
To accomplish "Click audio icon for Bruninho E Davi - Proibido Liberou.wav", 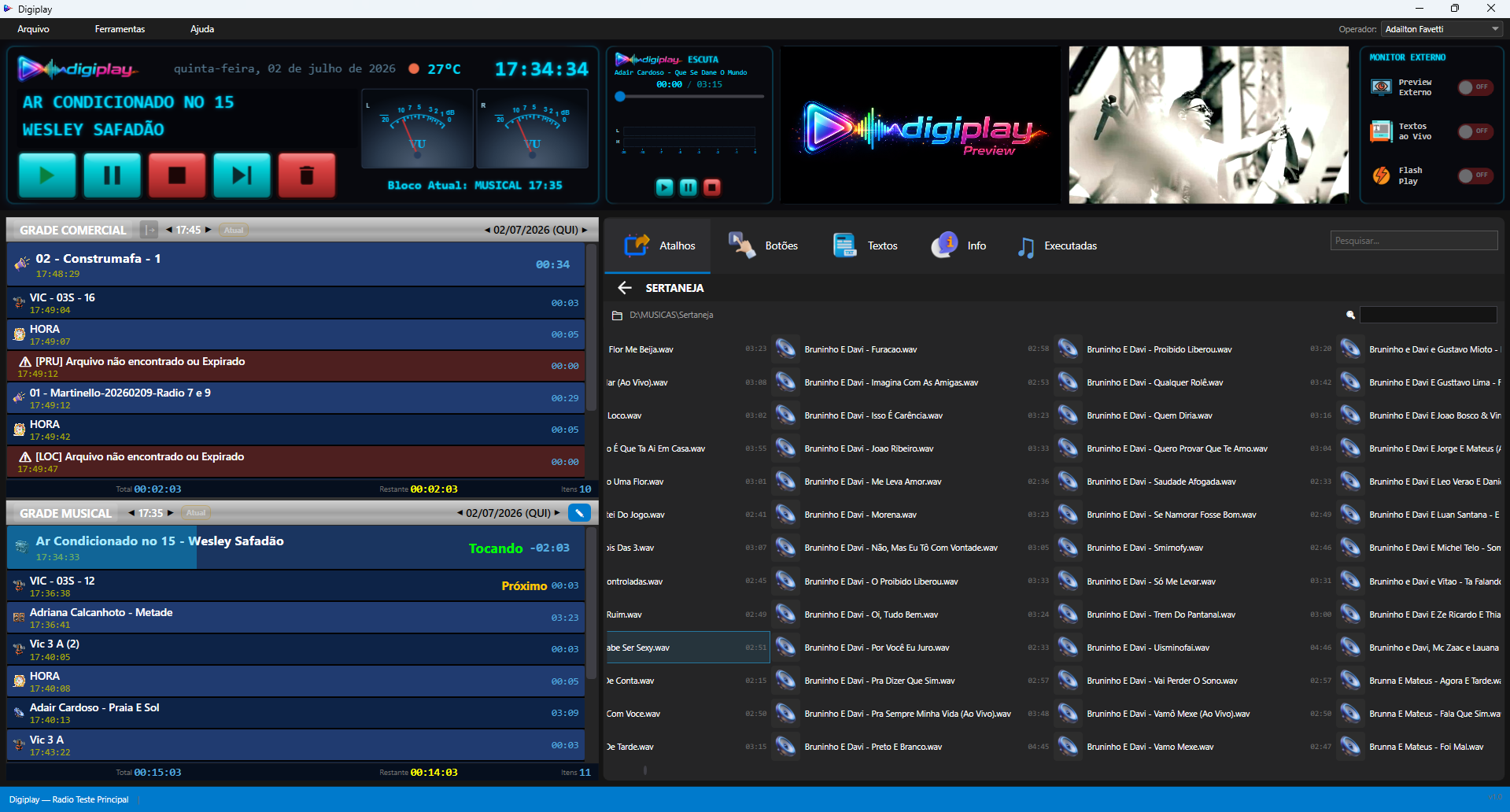I will click(1068, 349).
